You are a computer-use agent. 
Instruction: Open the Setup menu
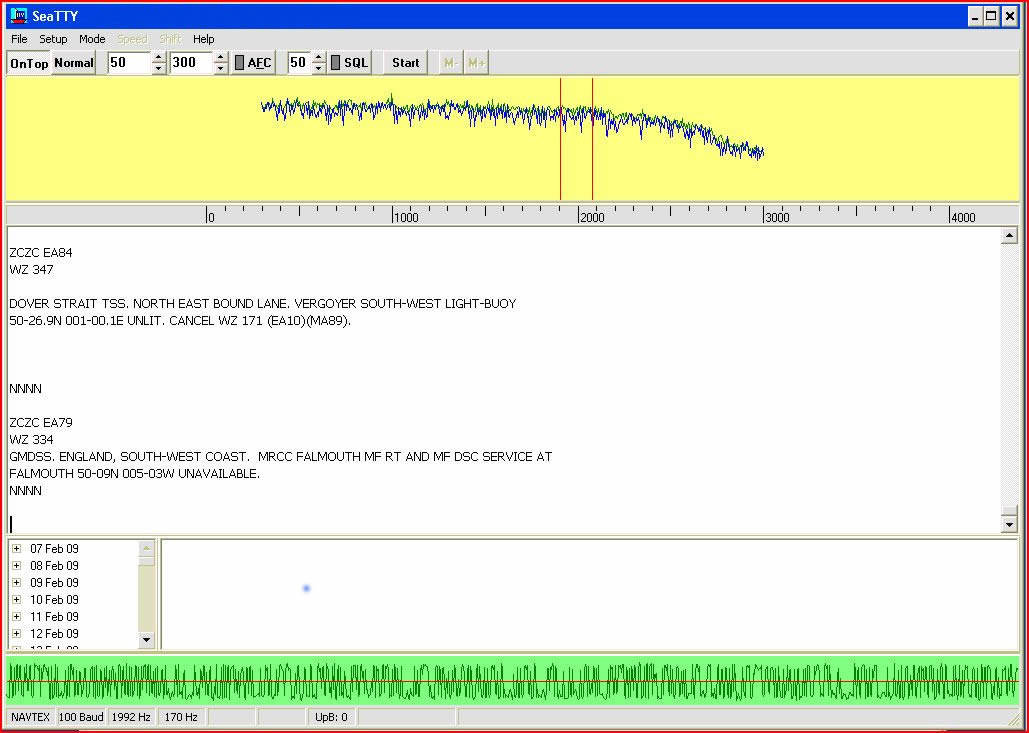click(53, 39)
